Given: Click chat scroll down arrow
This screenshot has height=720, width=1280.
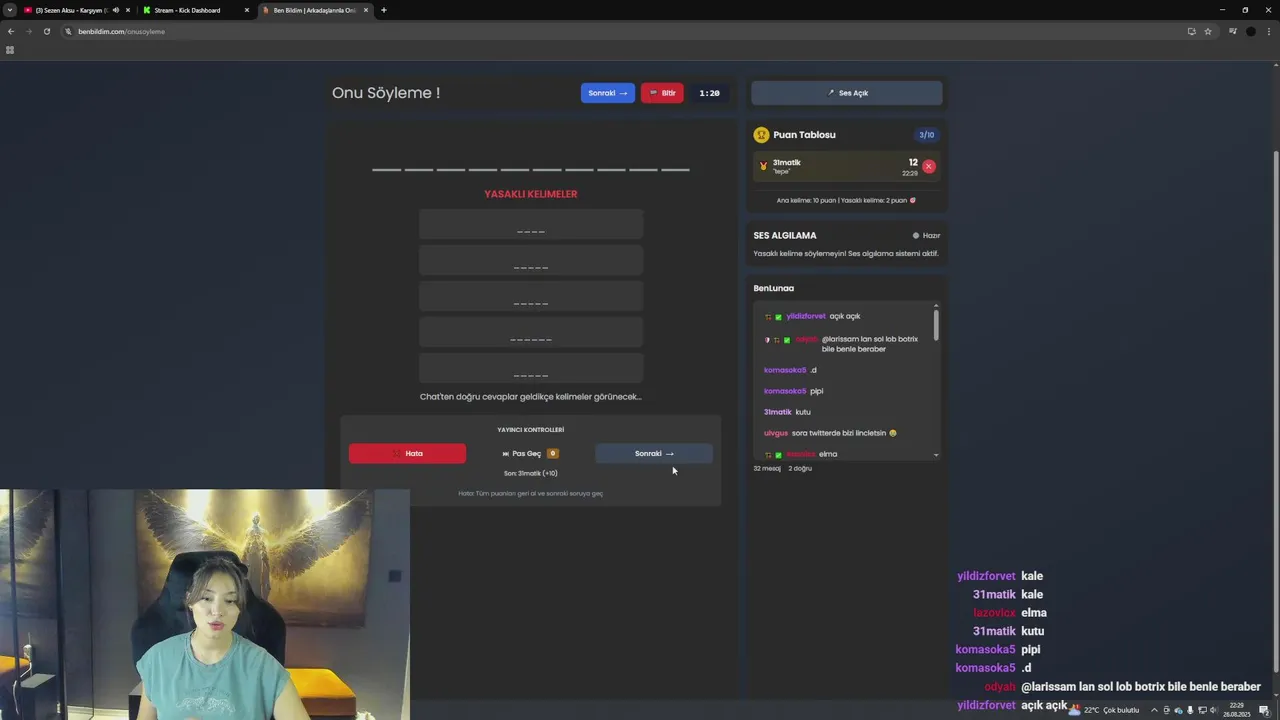Looking at the screenshot, I should coord(936,455).
